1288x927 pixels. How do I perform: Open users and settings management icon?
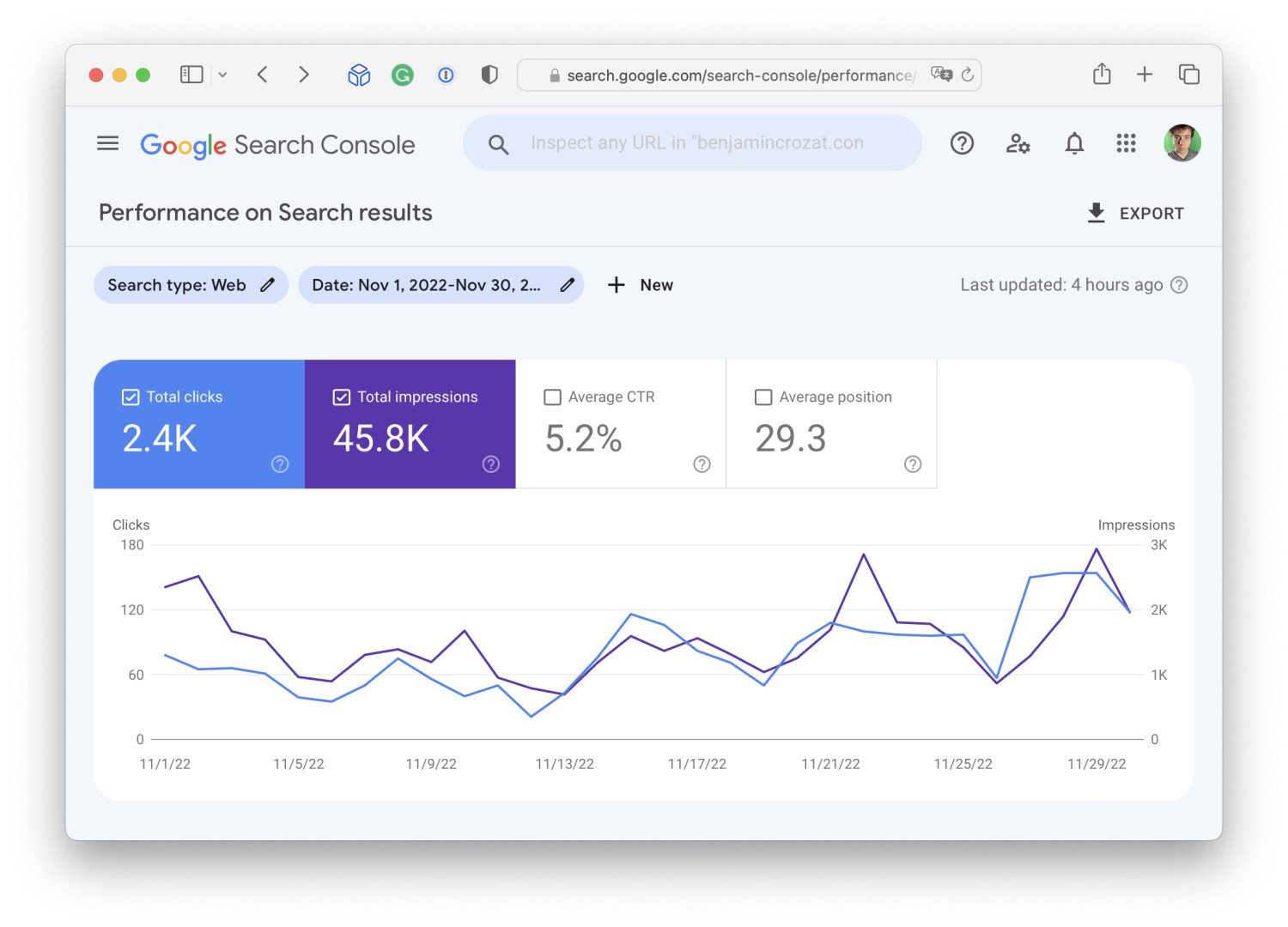pos(1018,143)
